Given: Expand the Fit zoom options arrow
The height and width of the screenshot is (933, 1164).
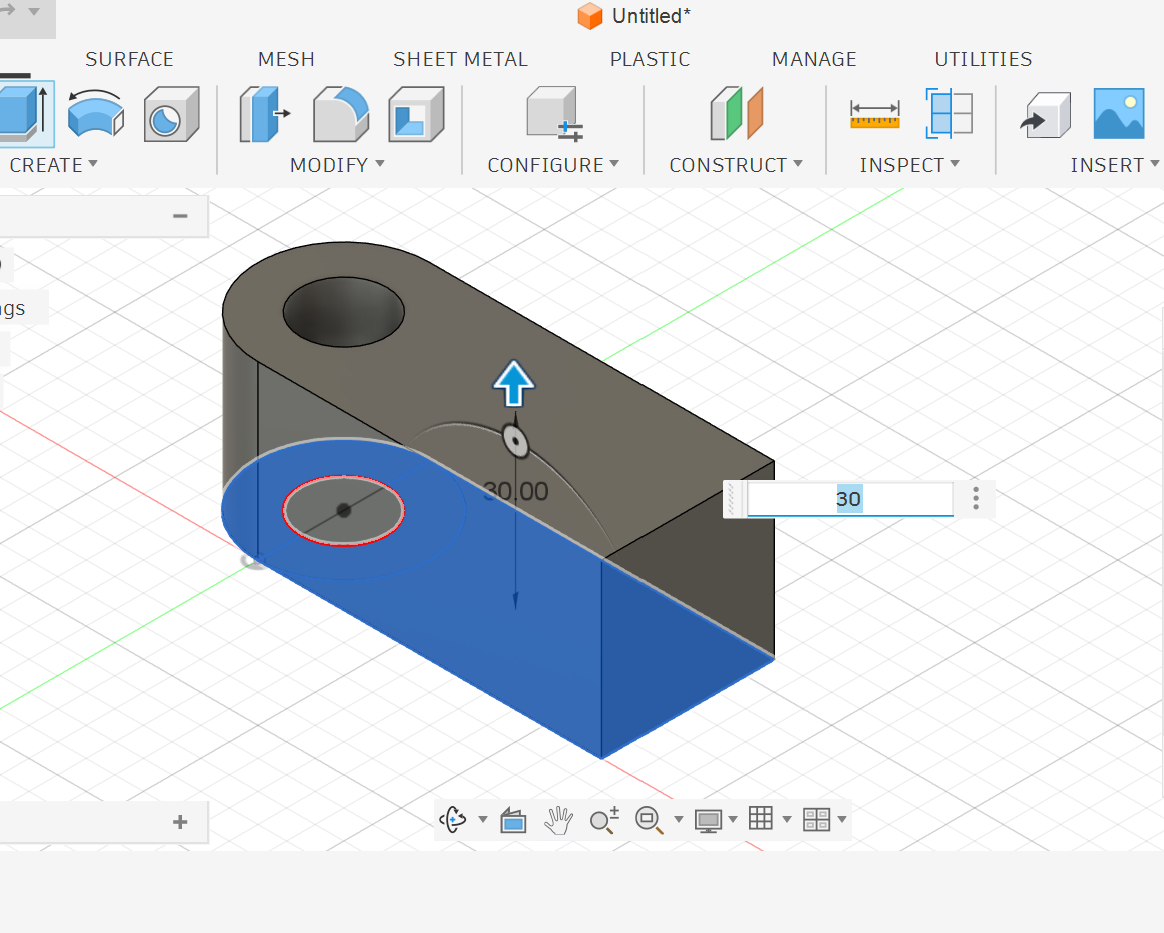Looking at the screenshot, I should 679,819.
